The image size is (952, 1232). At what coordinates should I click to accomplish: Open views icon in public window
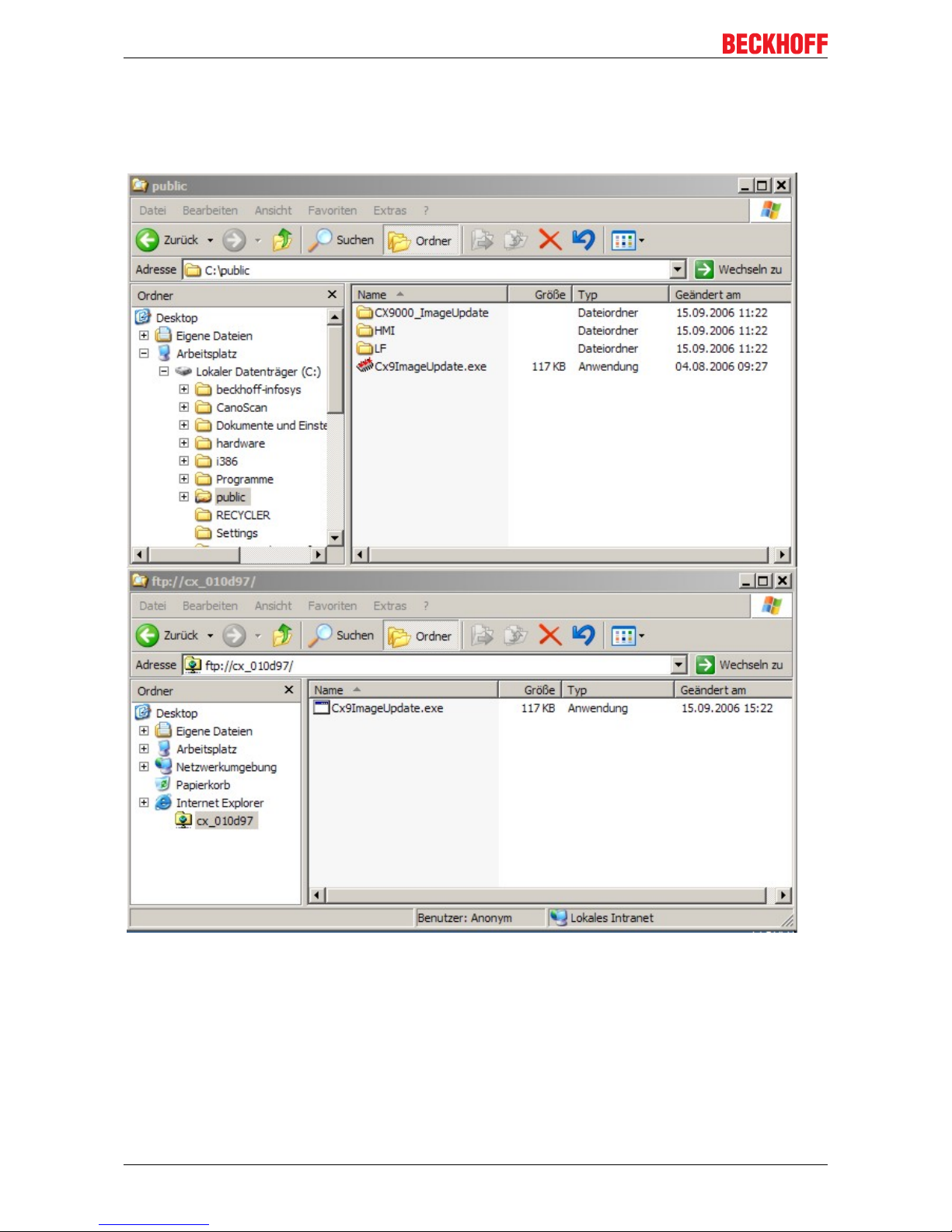tap(623, 241)
